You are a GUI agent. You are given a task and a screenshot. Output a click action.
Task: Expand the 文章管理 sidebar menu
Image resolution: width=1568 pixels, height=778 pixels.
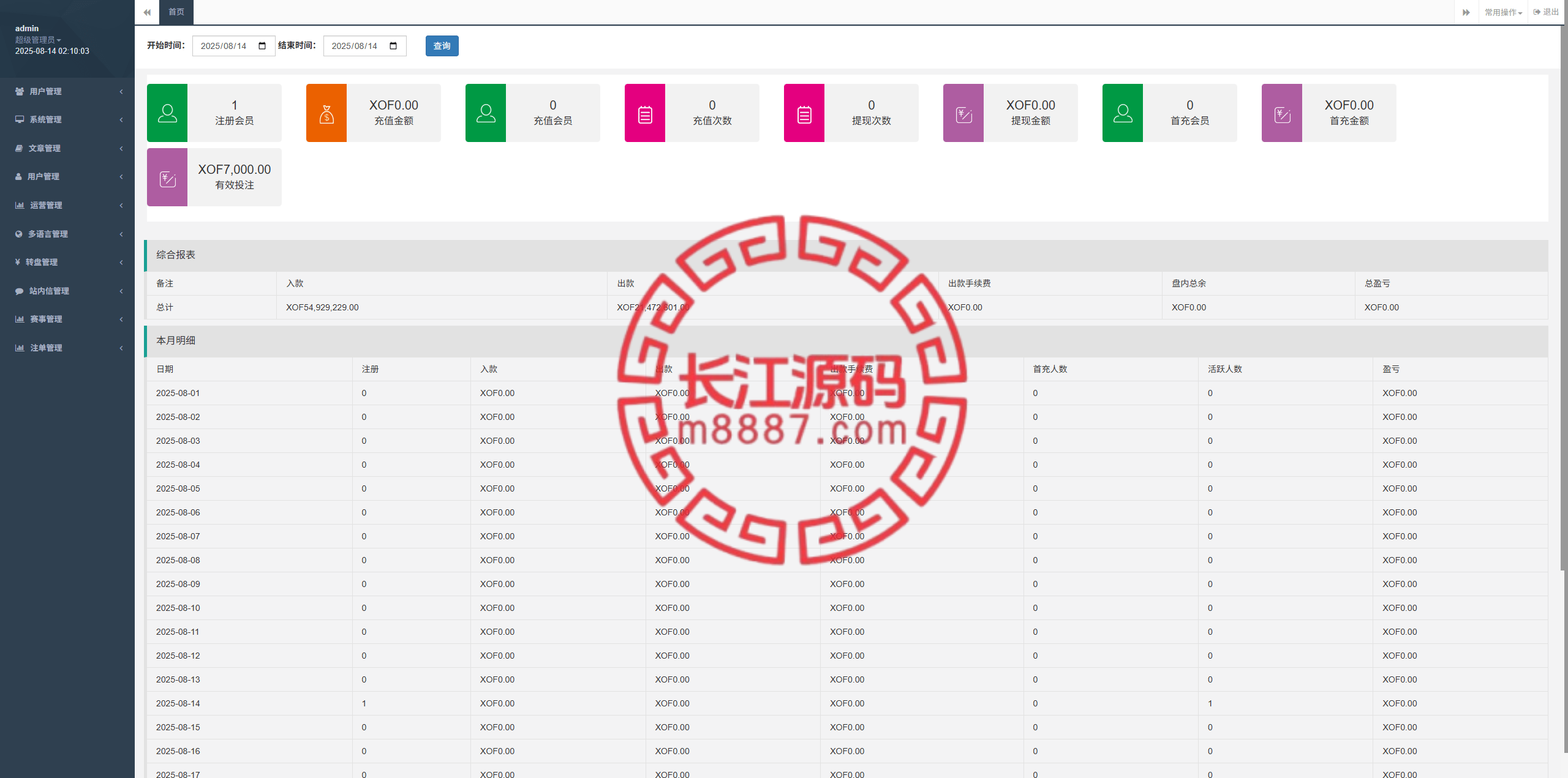pyautogui.click(x=67, y=148)
